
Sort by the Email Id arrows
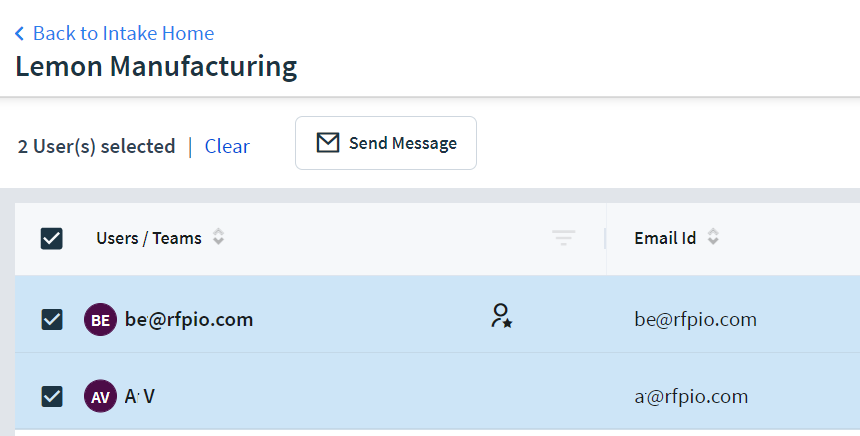click(x=713, y=237)
